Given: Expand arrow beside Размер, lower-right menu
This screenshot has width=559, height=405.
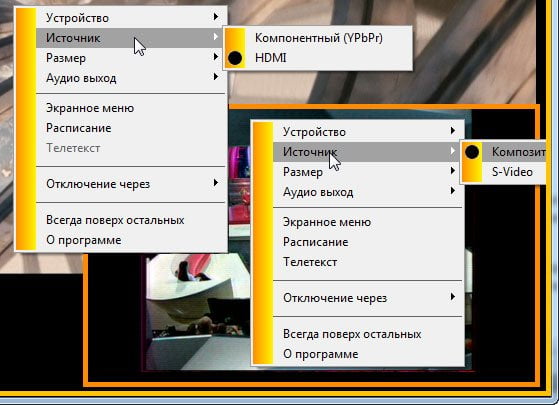Looking at the screenshot, I should 453,170.
